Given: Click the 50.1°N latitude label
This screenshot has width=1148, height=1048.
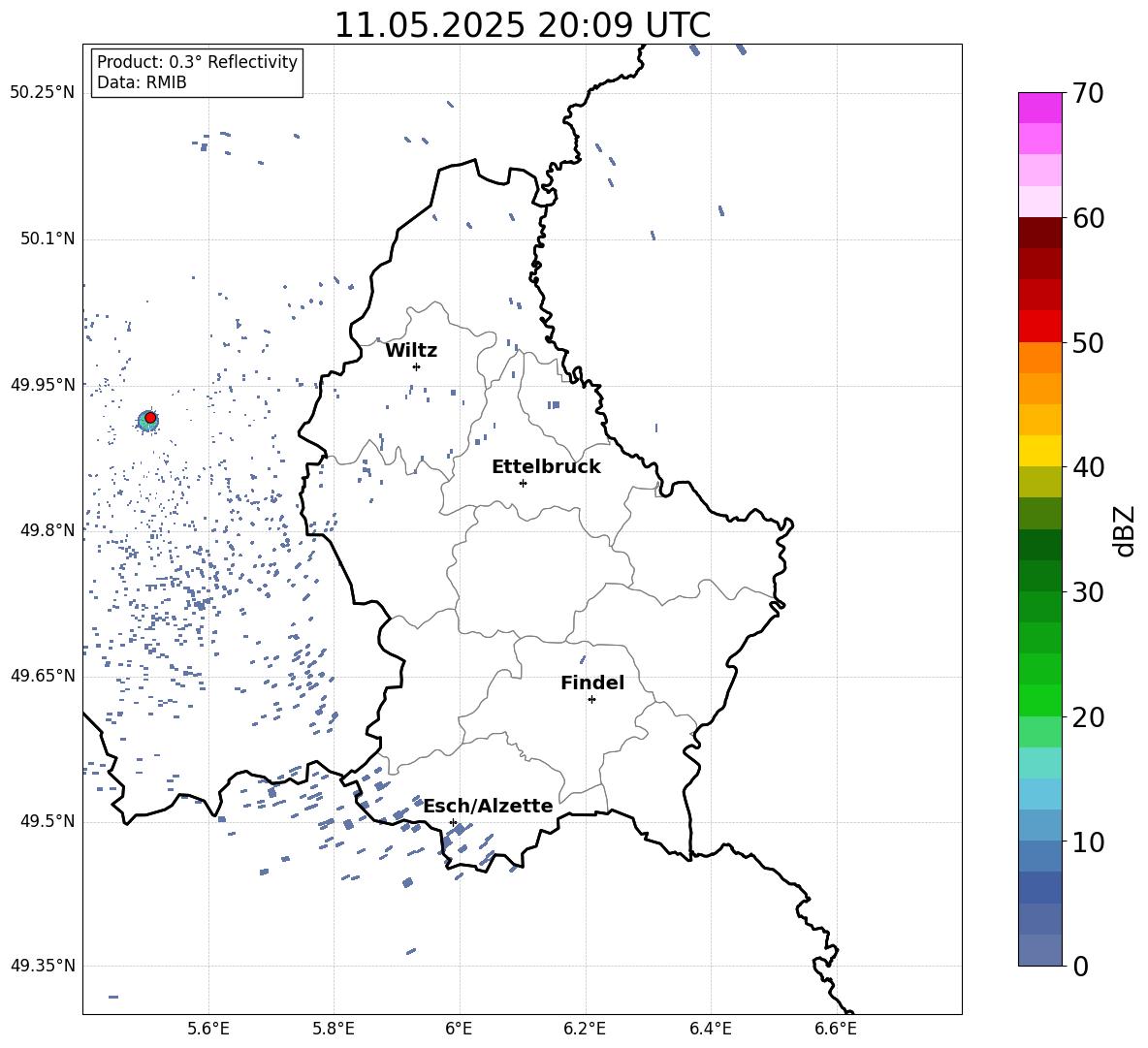Looking at the screenshot, I should 48,238.
